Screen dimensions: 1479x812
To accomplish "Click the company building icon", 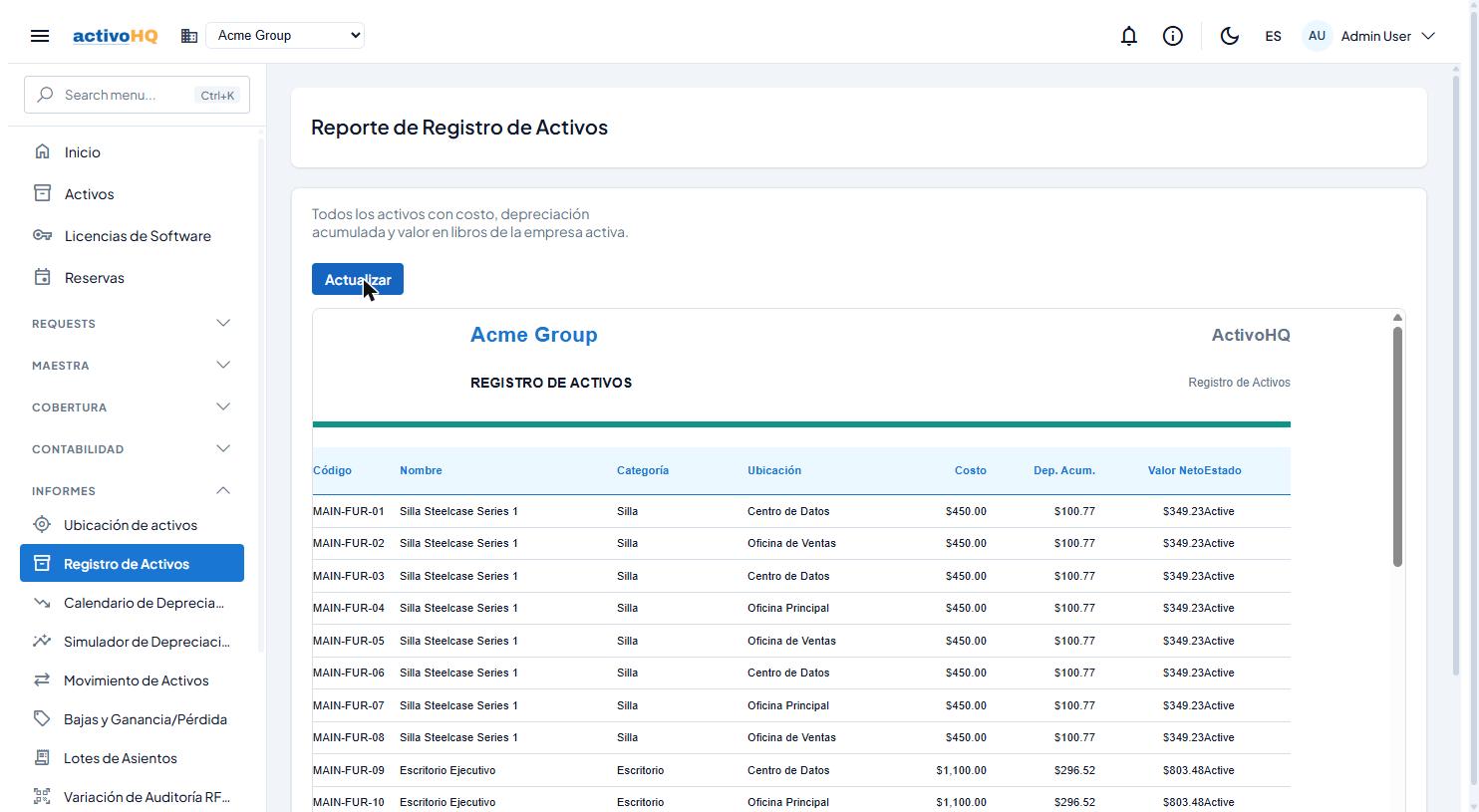I will (189, 36).
